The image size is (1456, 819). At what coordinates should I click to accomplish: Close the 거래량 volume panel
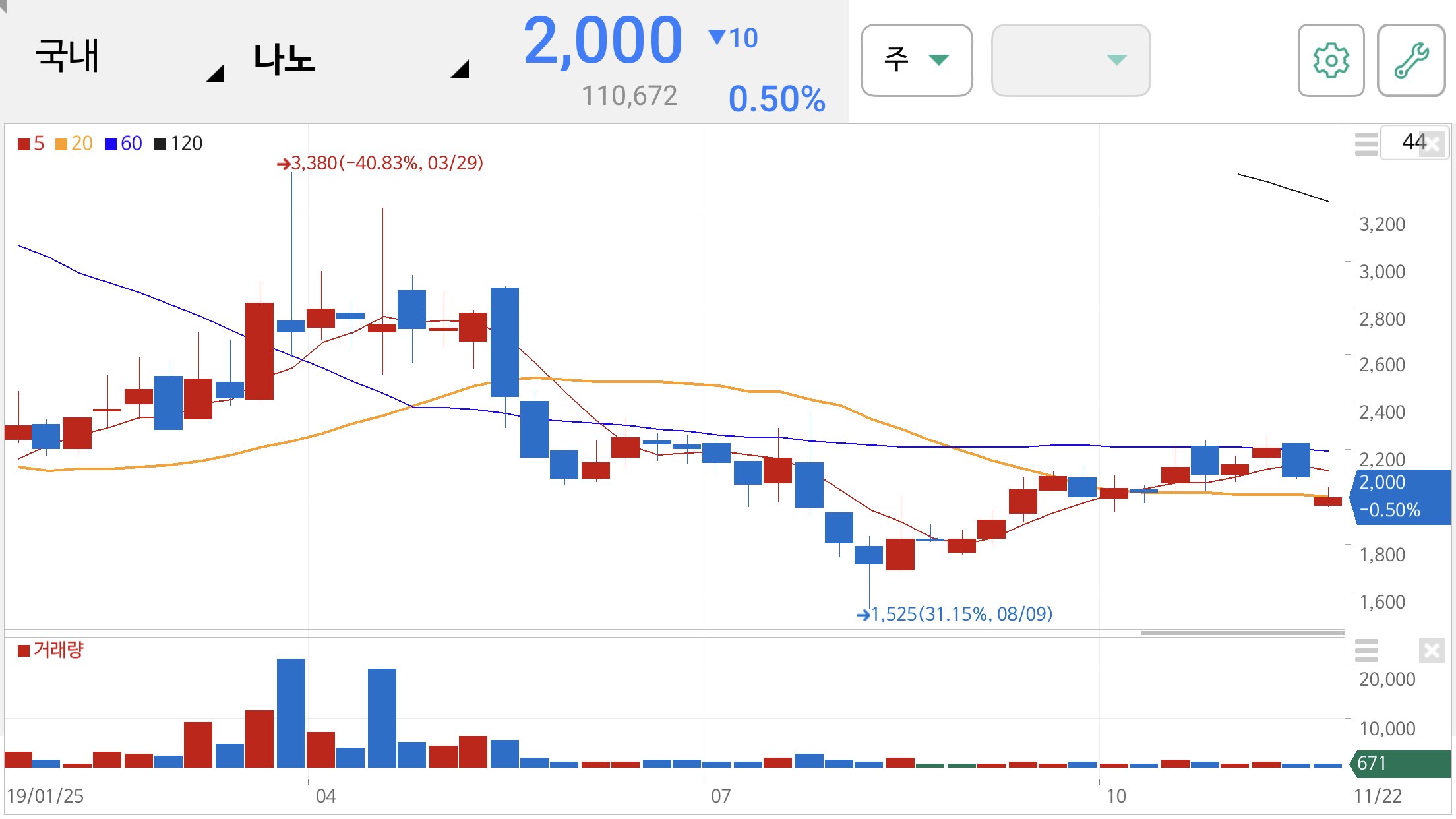(x=1432, y=651)
